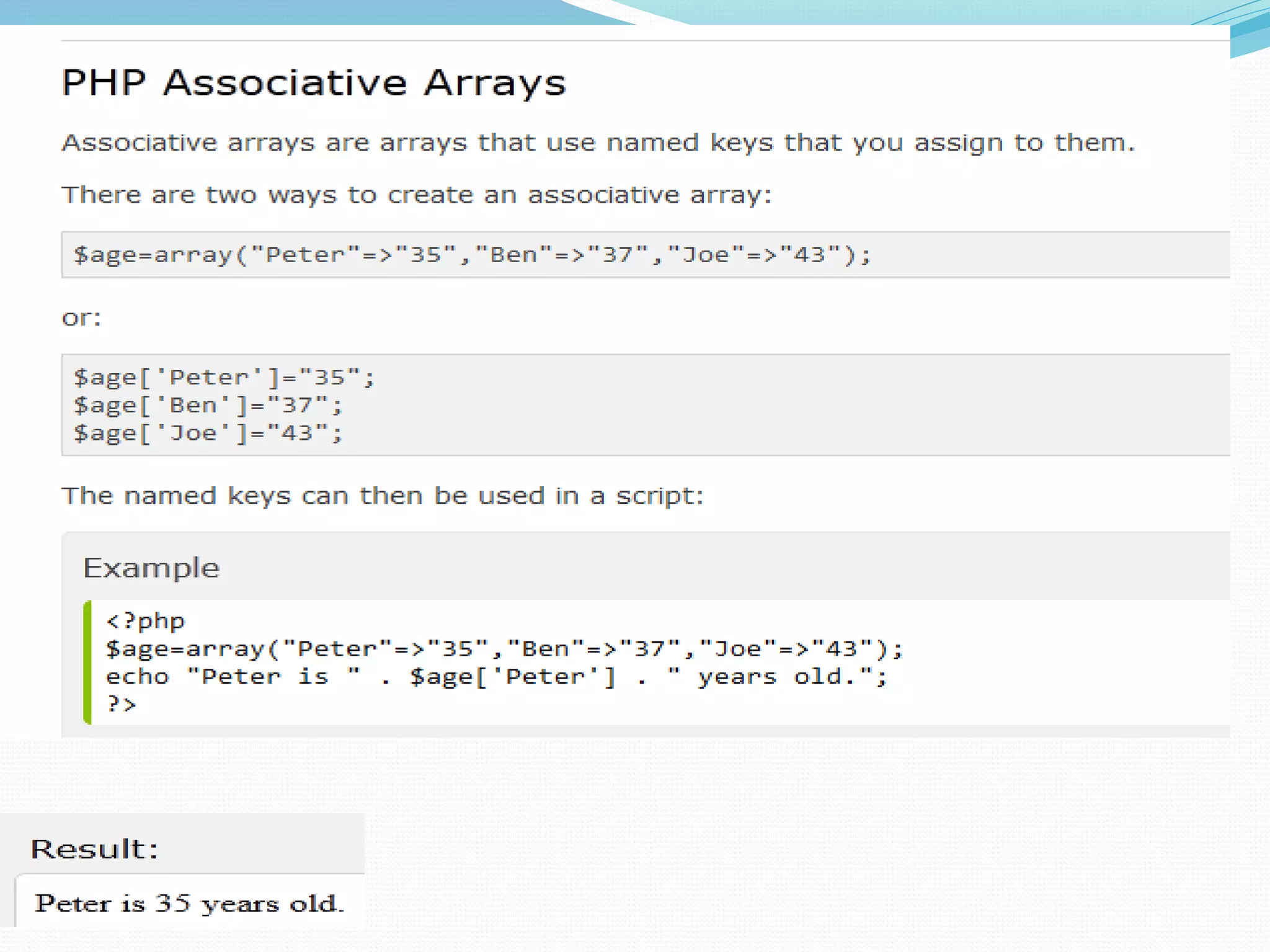Click the 'or:' text between code blocks

81,318
